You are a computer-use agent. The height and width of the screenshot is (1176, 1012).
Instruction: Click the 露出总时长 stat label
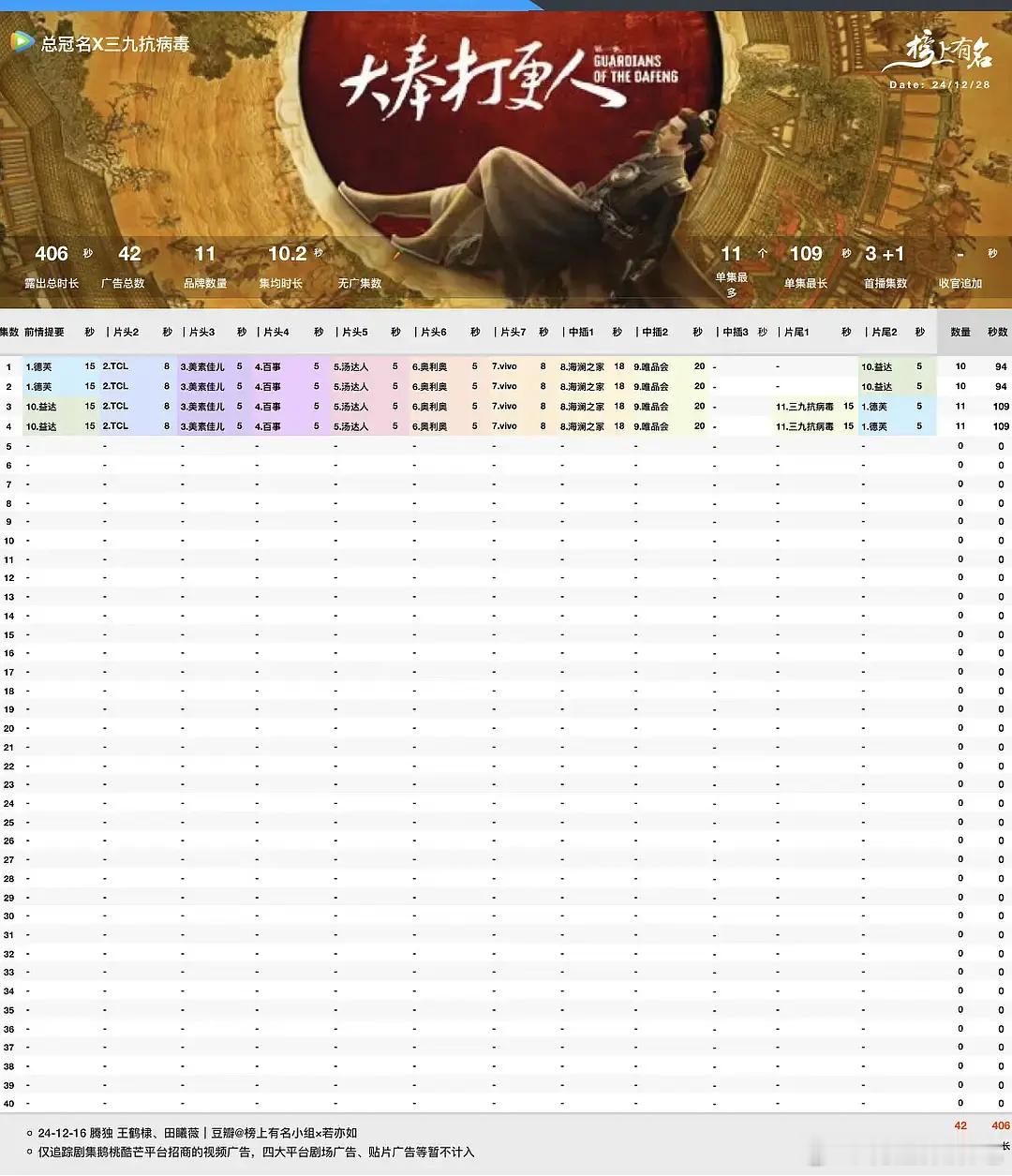(x=52, y=283)
